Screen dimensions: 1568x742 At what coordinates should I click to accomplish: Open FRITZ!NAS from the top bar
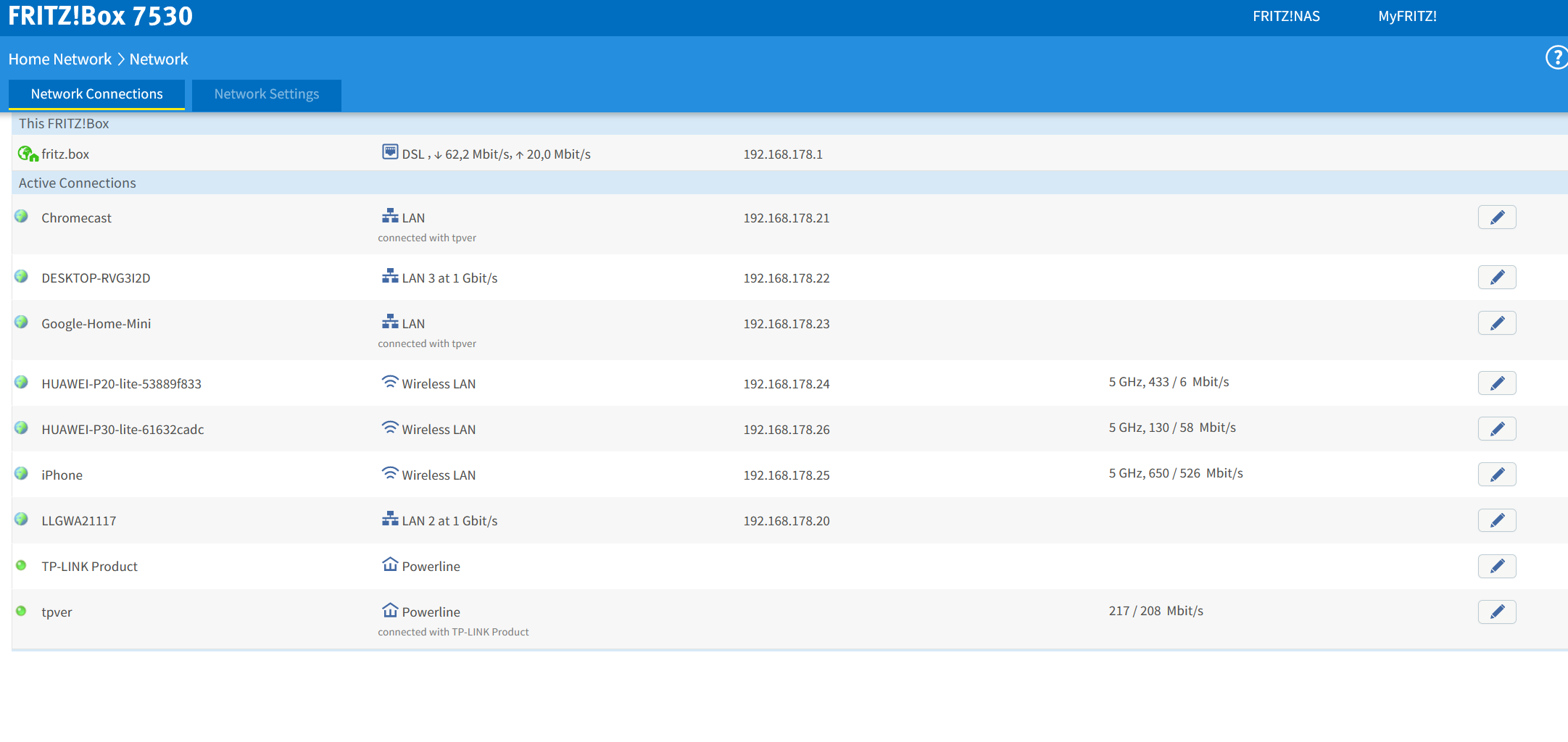tap(1286, 16)
